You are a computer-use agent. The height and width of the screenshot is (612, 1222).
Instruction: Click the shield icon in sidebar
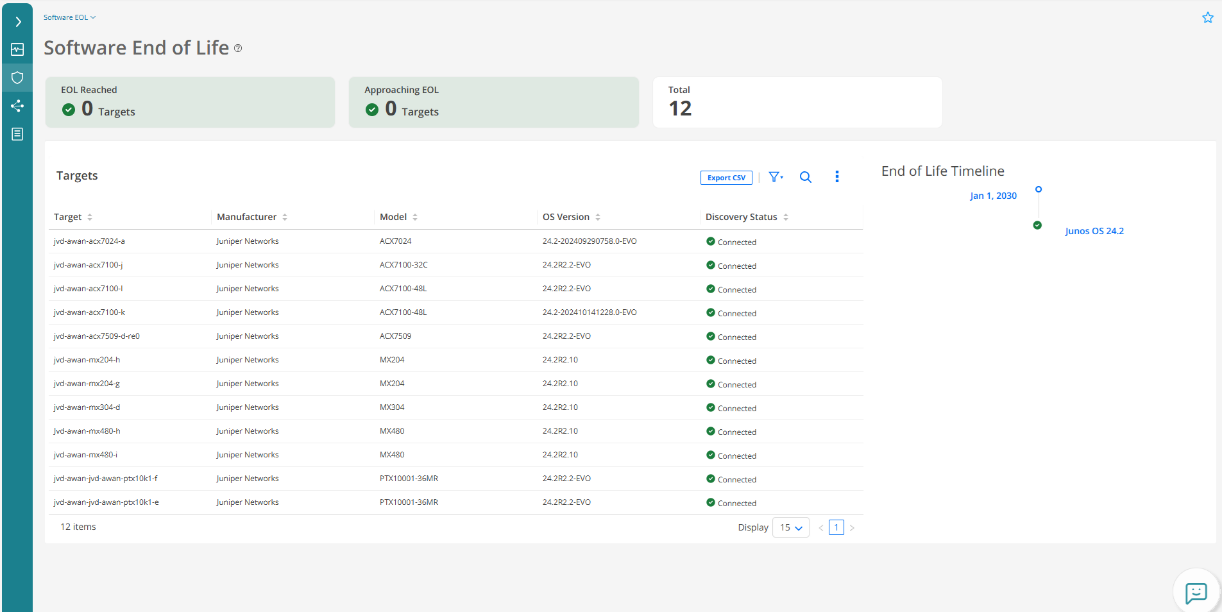point(17,77)
